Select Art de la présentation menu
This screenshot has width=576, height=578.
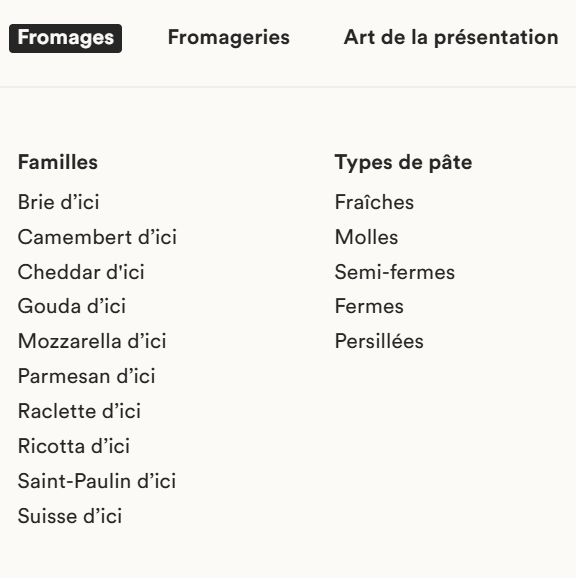(451, 38)
